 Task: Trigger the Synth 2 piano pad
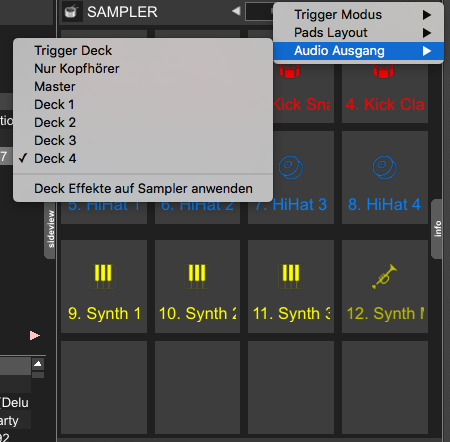click(197, 286)
